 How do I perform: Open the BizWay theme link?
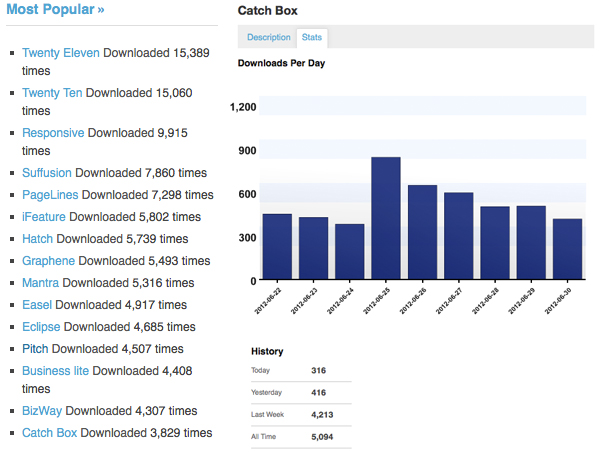click(42, 411)
